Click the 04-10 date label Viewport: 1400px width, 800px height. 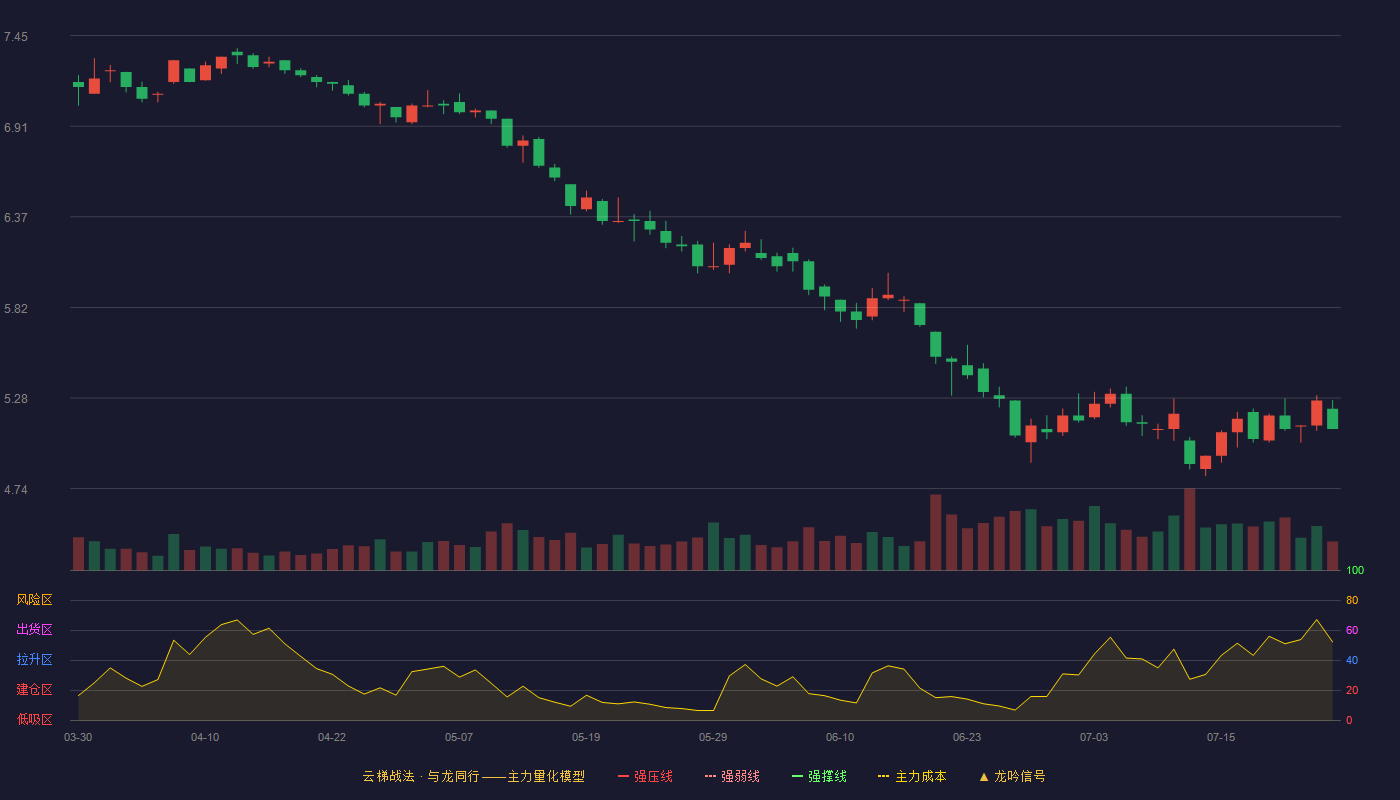205,737
